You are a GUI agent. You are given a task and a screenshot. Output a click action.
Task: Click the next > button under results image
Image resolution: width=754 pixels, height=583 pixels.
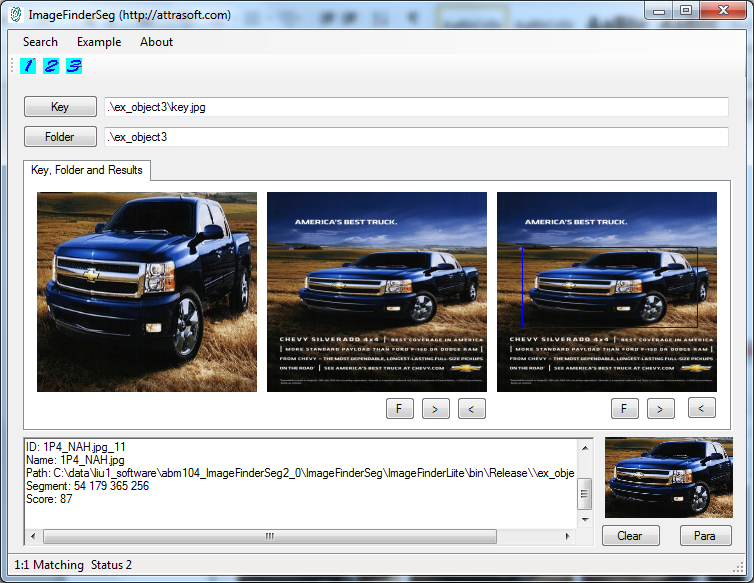click(661, 409)
